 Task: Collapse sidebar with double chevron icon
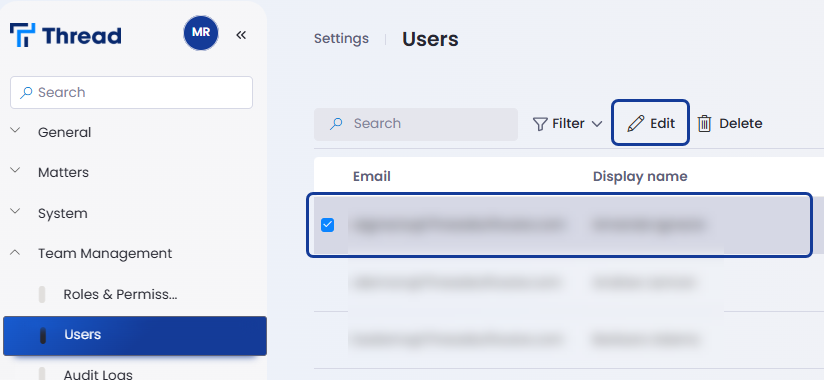click(x=241, y=35)
